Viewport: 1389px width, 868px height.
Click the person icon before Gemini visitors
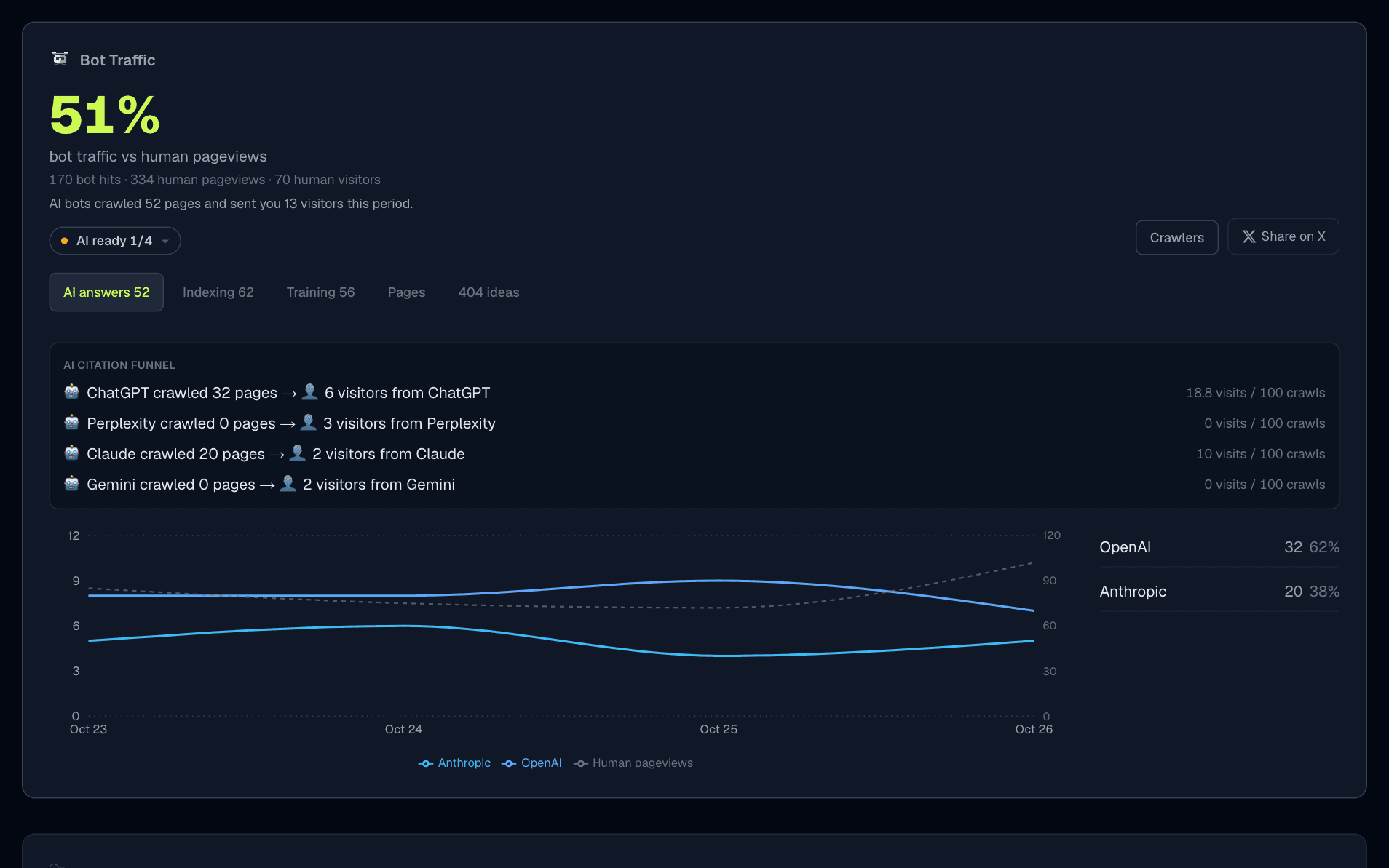pyautogui.click(x=288, y=484)
